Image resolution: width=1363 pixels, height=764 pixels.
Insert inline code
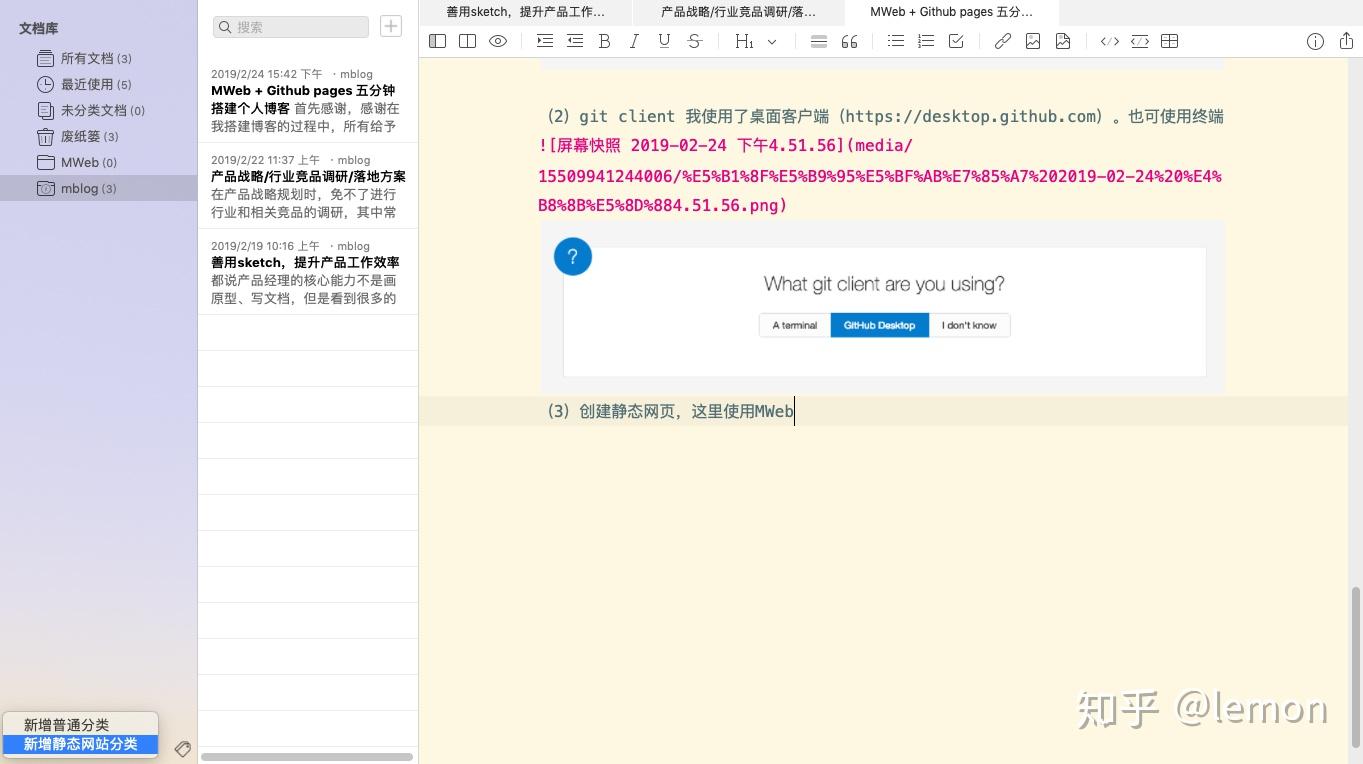1110,41
